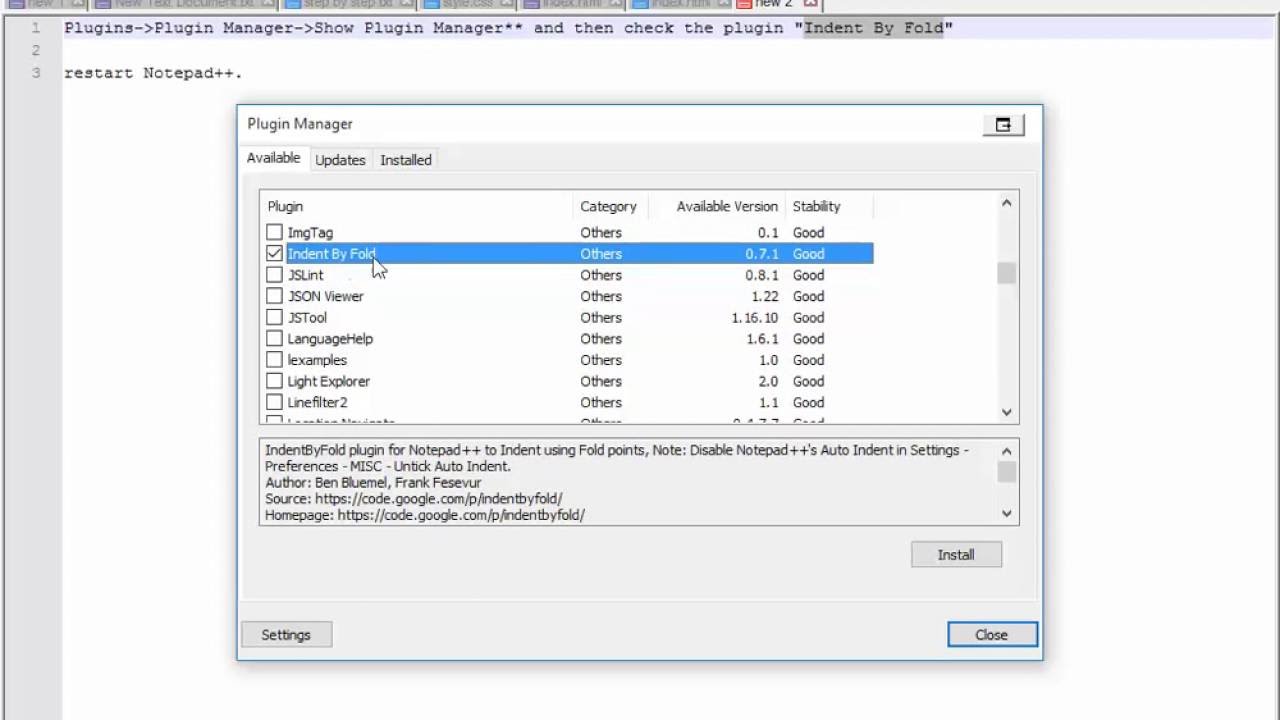
Task: Select the Light Explorer plugin name
Action: [328, 381]
